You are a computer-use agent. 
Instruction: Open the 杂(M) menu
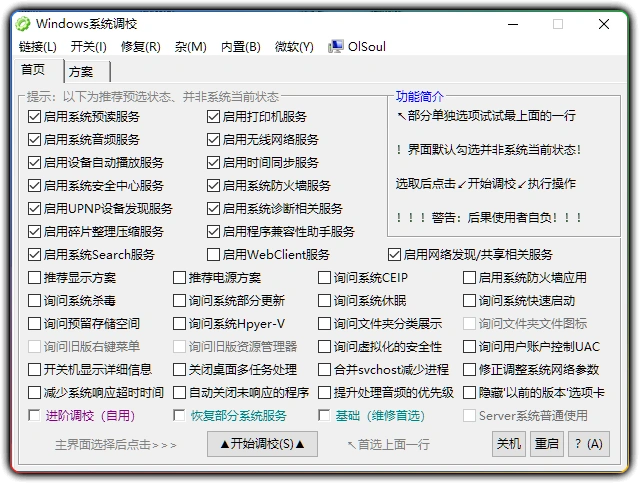190,47
